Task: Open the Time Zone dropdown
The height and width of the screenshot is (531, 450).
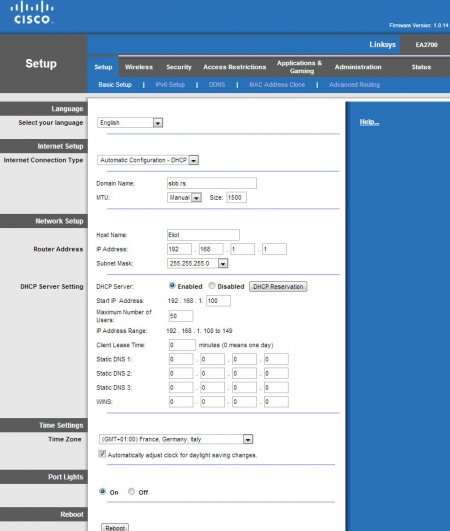Action: 248,440
